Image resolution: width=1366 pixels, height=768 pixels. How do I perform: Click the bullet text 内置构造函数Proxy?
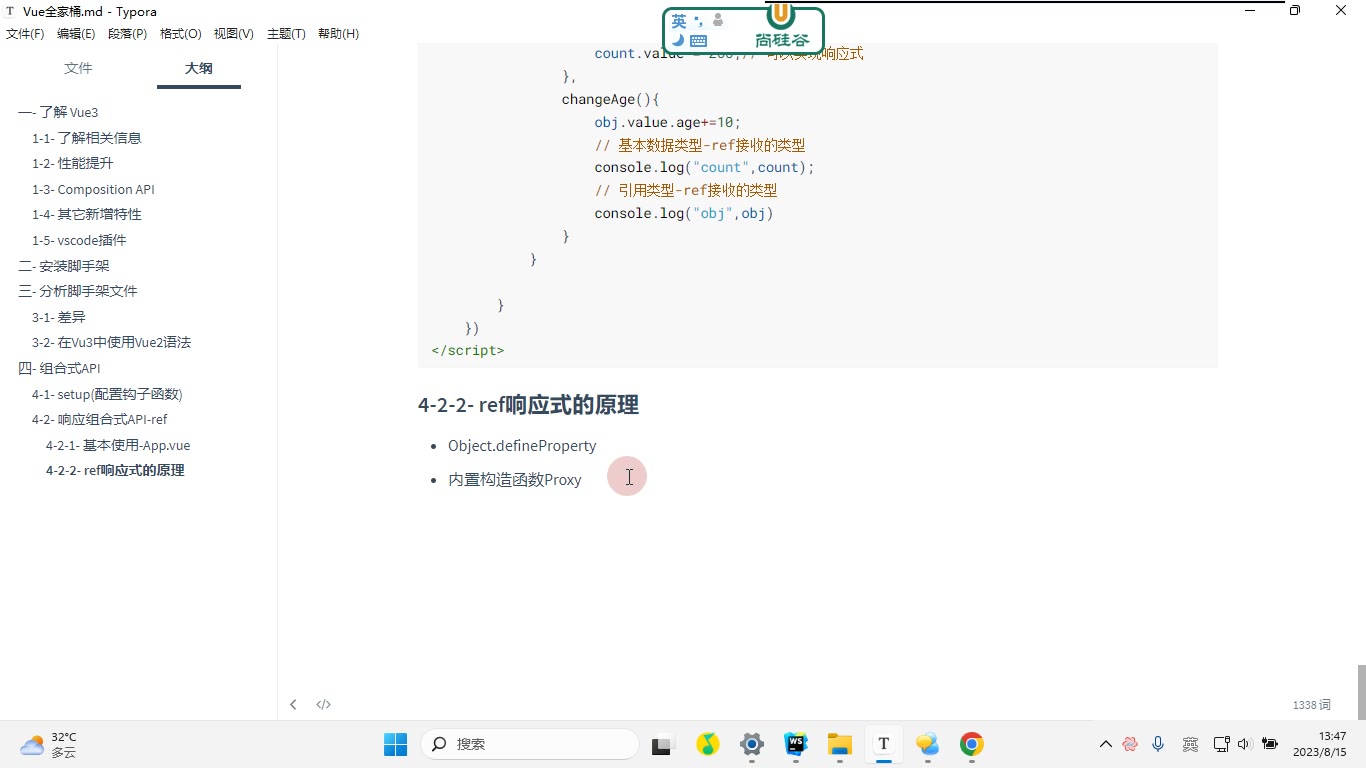515,480
